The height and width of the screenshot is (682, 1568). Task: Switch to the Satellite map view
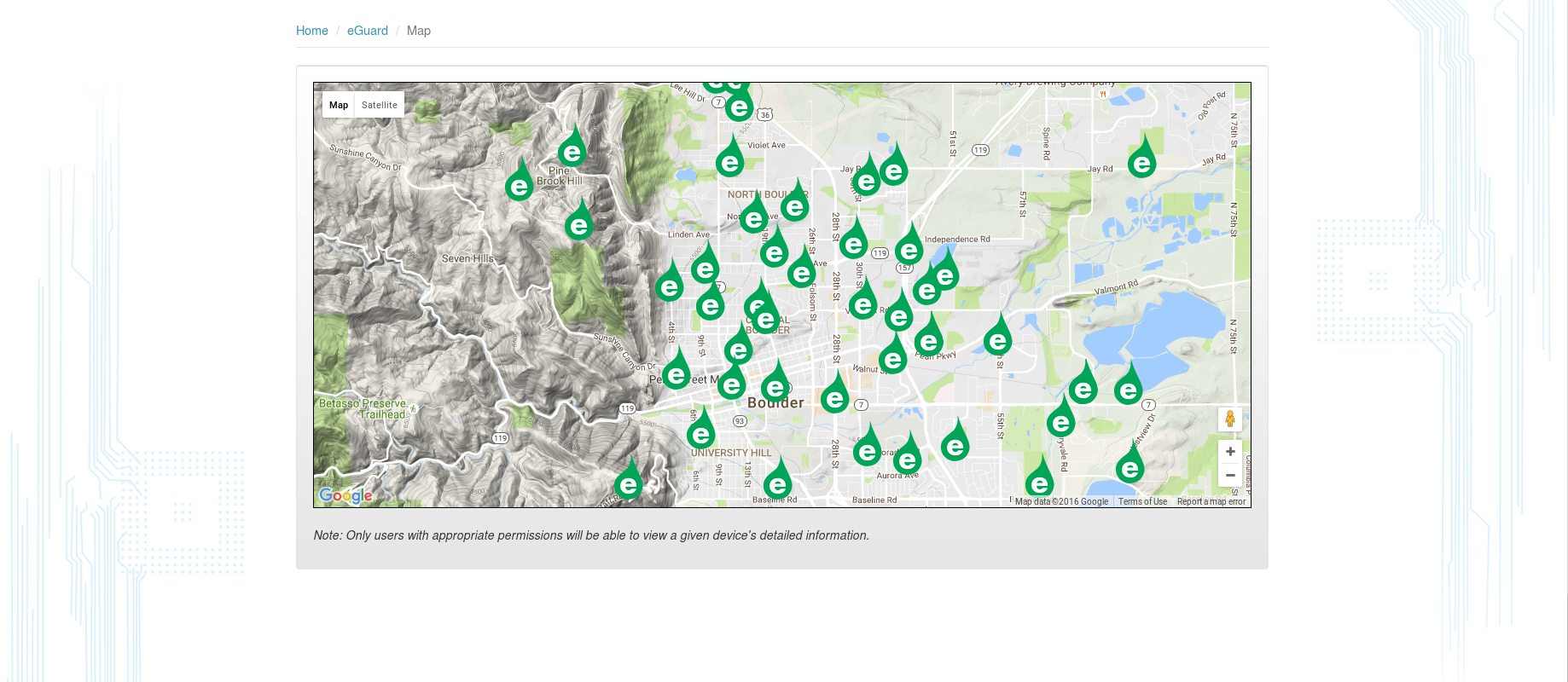379,105
